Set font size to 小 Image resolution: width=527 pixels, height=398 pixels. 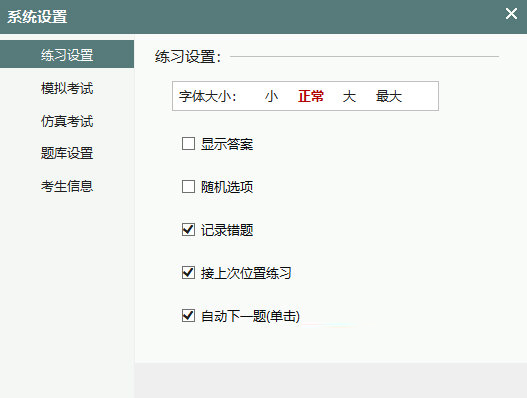coord(271,96)
